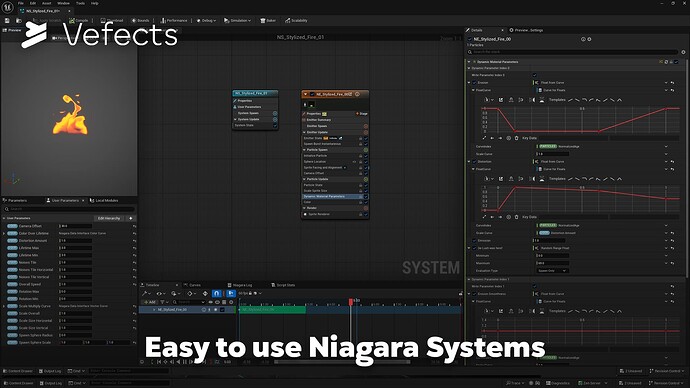Click the timeline playhead marker
690x388 pixels.
click(351, 302)
